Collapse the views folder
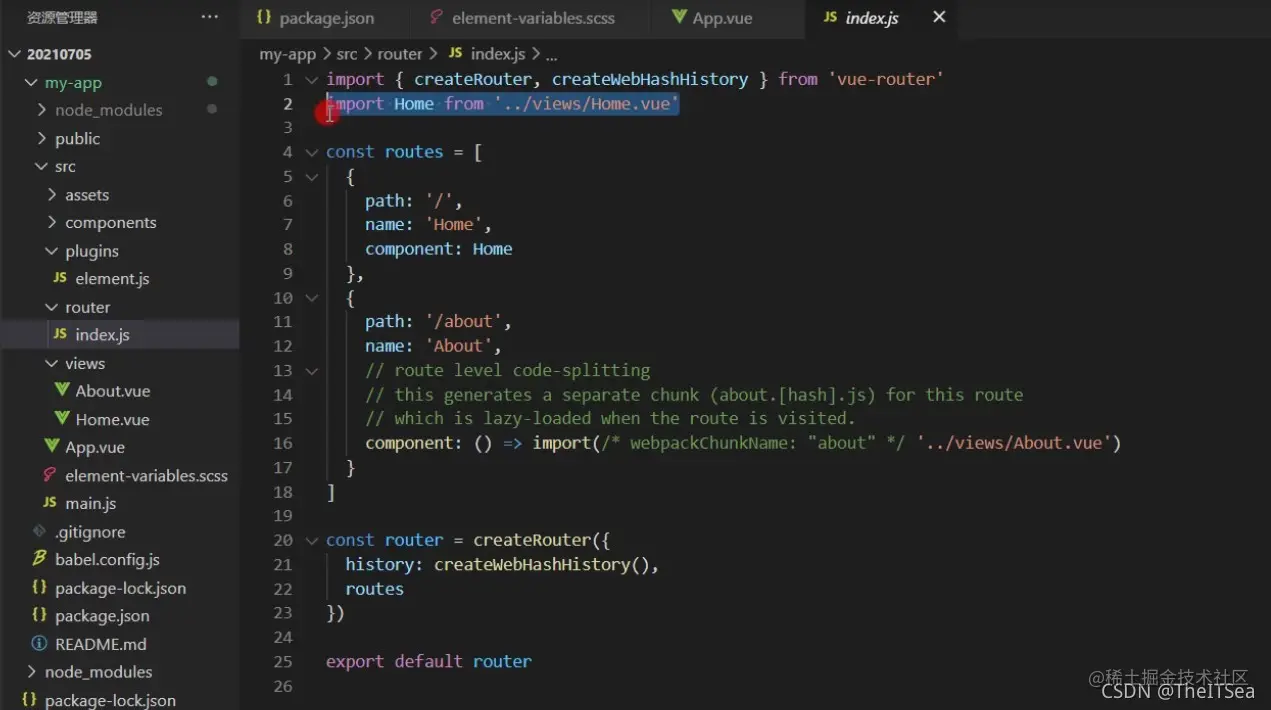 click(x=52, y=363)
